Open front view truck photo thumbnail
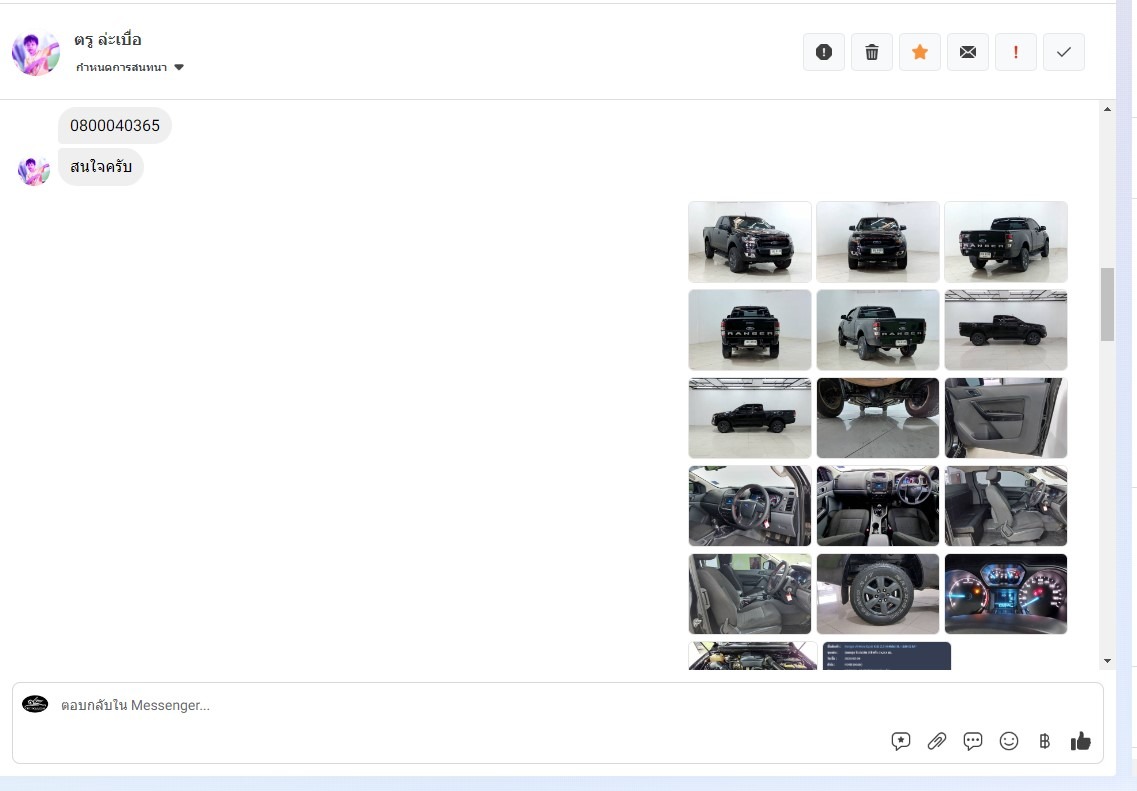This screenshot has height=791, width=1137. [877, 242]
